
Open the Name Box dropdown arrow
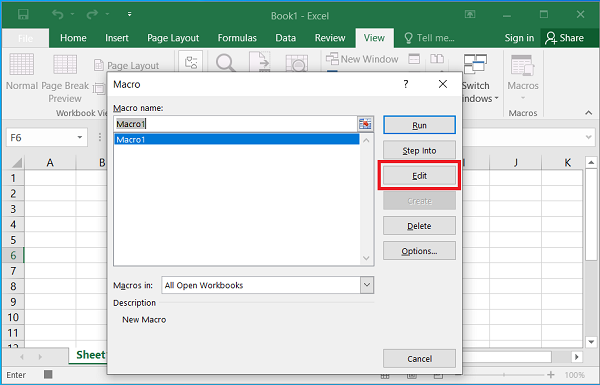(80, 137)
